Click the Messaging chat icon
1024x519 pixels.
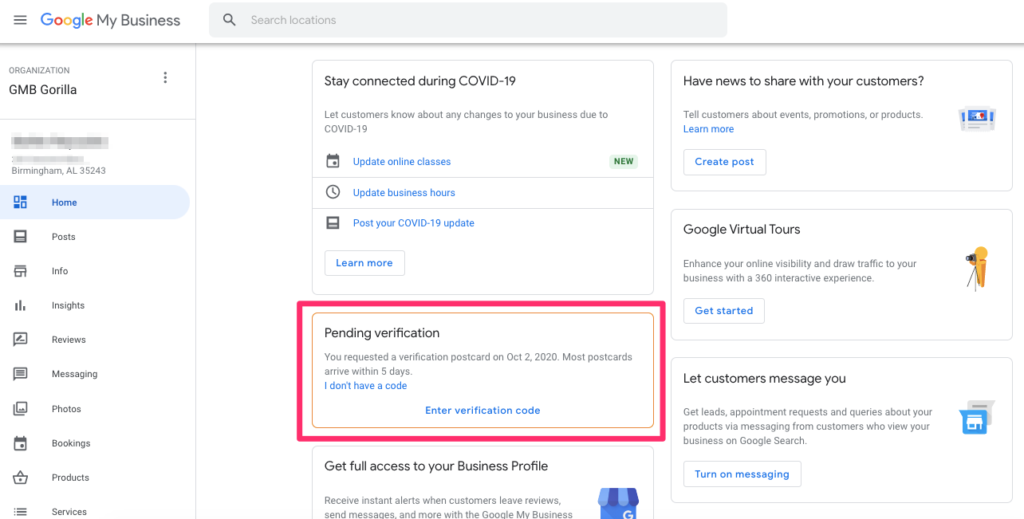20,374
